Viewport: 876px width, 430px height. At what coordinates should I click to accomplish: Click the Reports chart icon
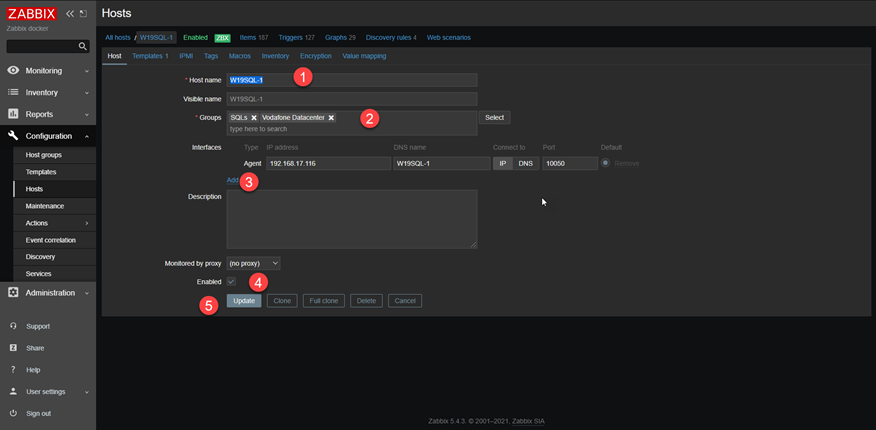13,114
